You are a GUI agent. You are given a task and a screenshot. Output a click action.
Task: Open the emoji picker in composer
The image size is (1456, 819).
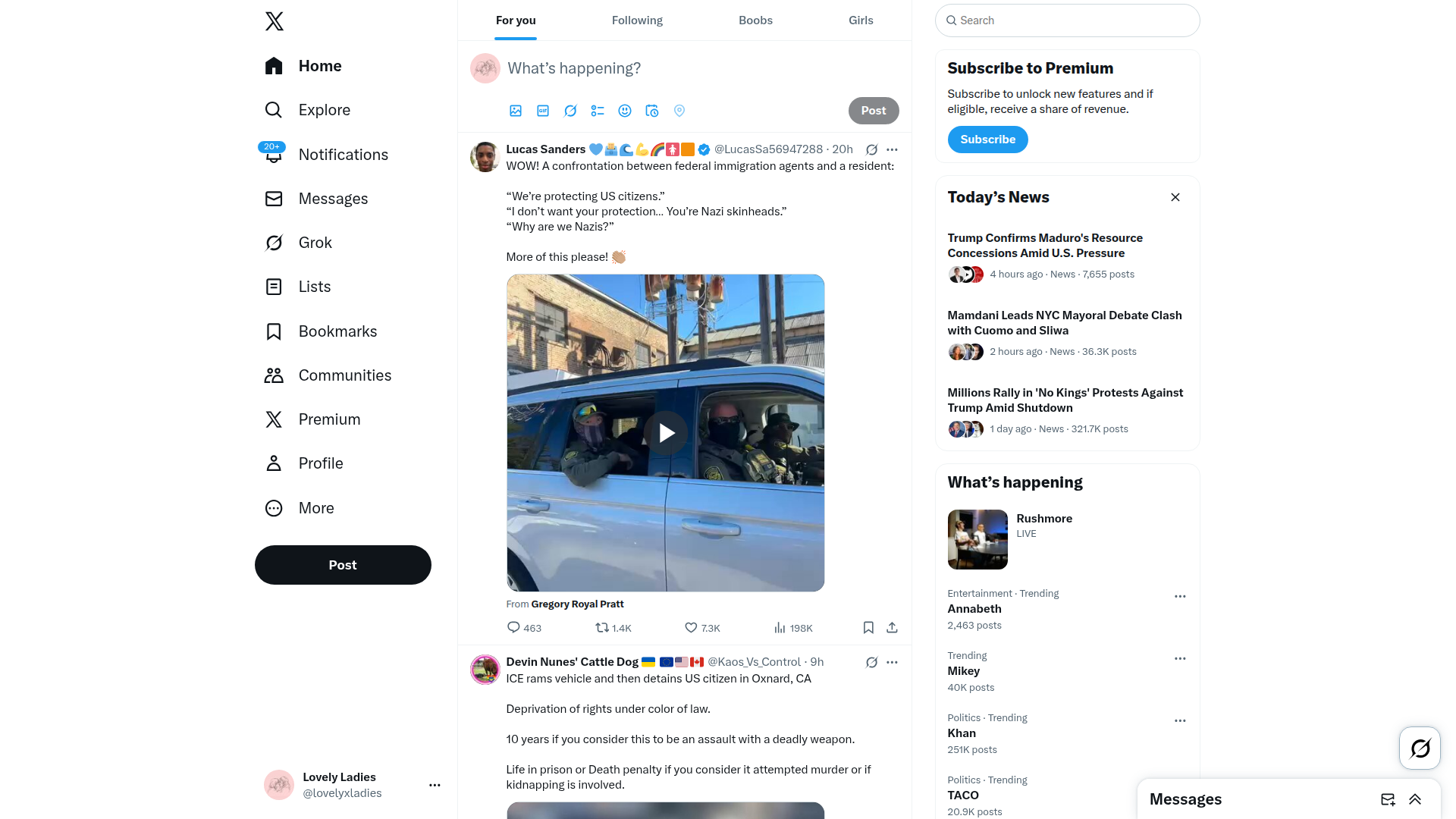[x=625, y=111]
